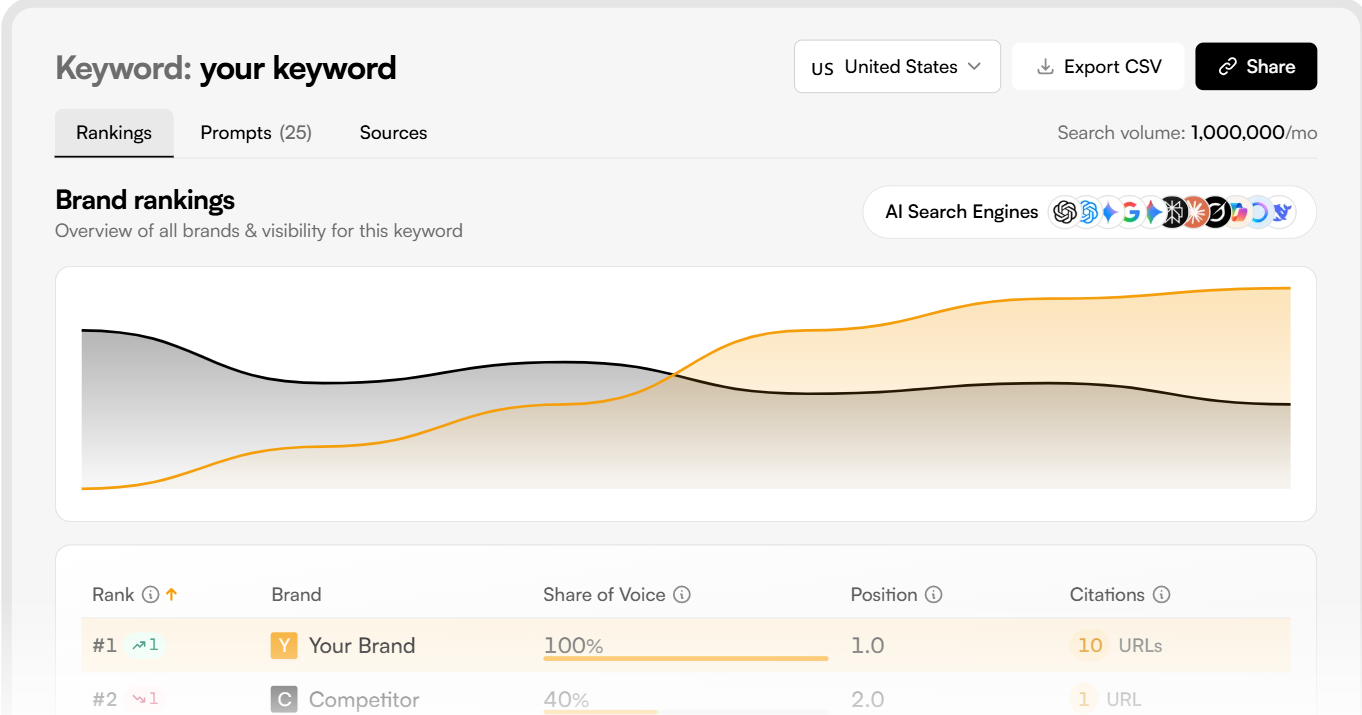Switch to the Prompts tab

click(x=256, y=132)
